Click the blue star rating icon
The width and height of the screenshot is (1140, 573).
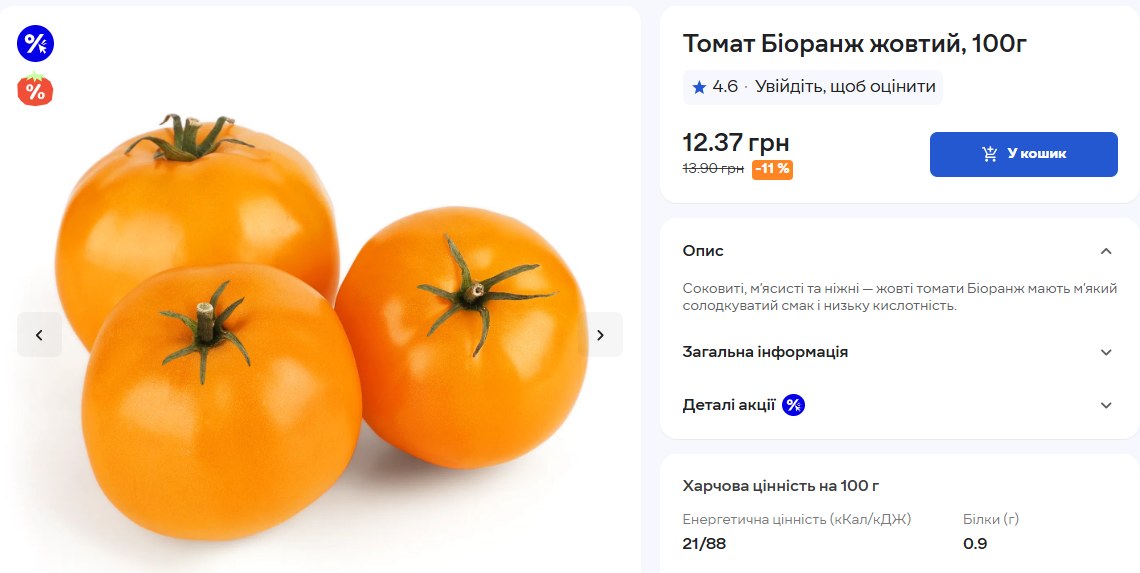(699, 87)
